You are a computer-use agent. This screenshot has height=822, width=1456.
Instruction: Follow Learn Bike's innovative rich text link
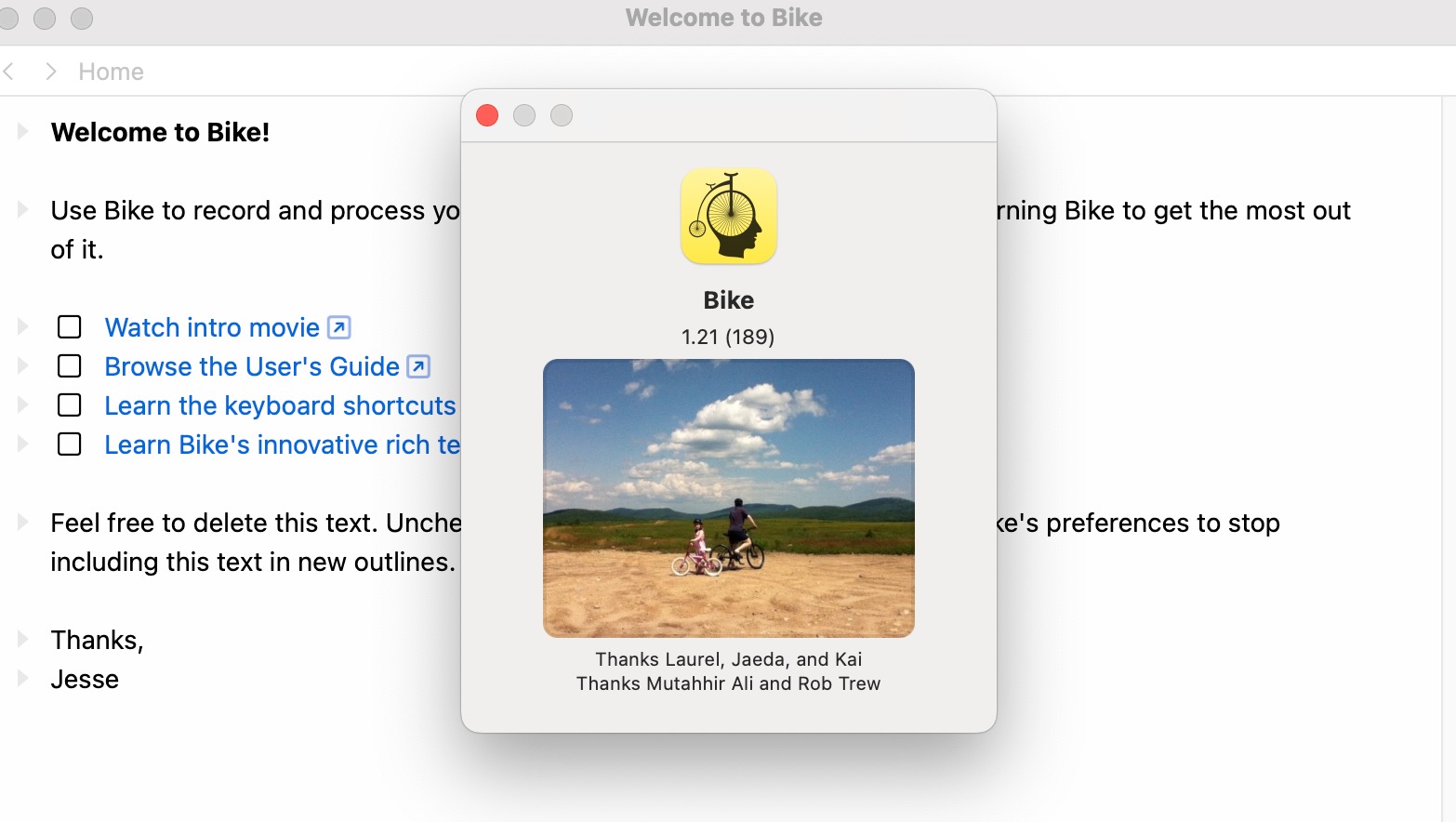tap(283, 444)
